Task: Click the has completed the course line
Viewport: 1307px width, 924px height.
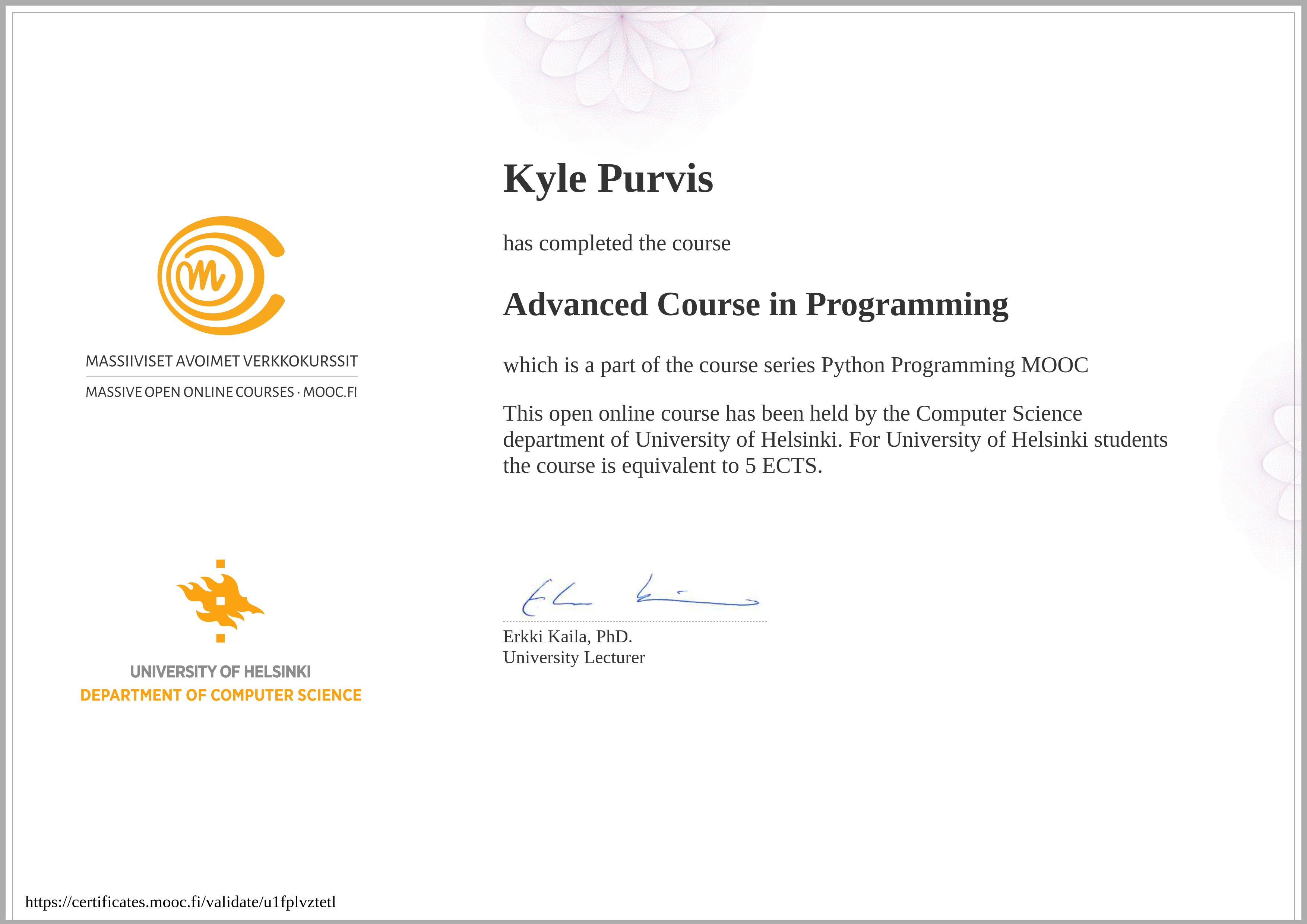Action: coord(617,244)
